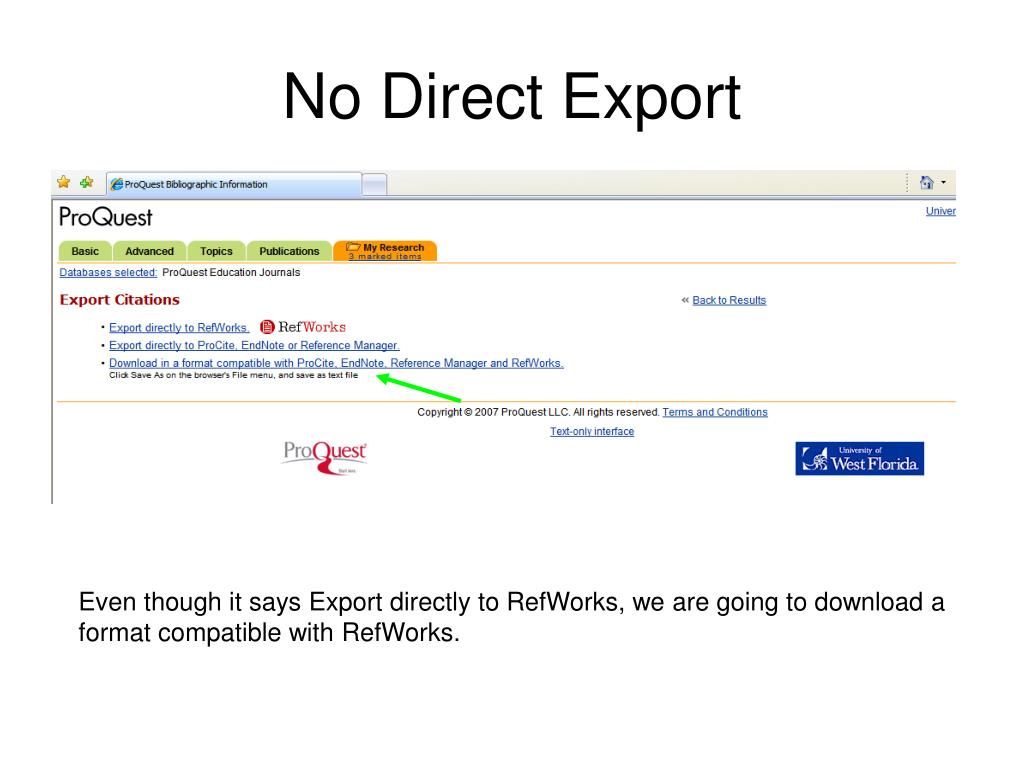Click the Univer link at top right
The height and width of the screenshot is (768, 1024).
click(x=940, y=211)
